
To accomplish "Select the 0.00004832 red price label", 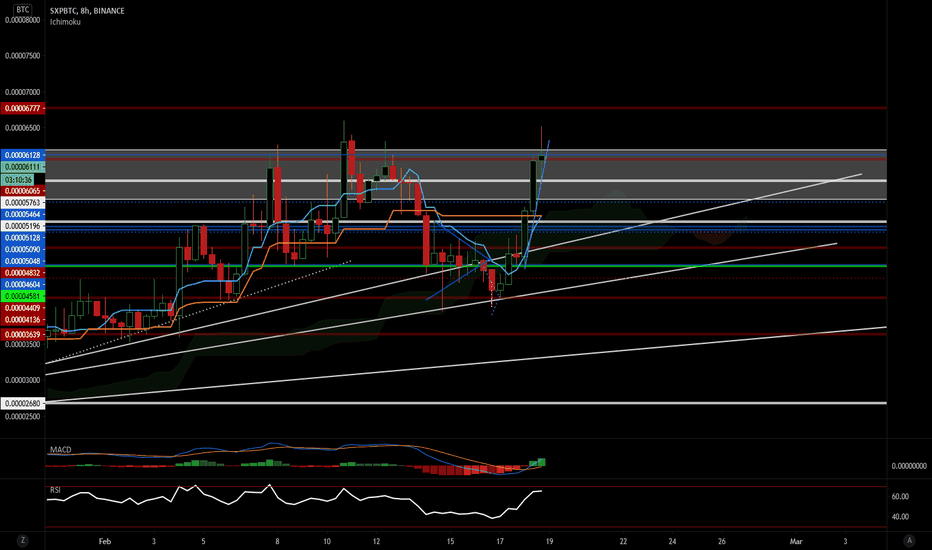I will 23,273.
